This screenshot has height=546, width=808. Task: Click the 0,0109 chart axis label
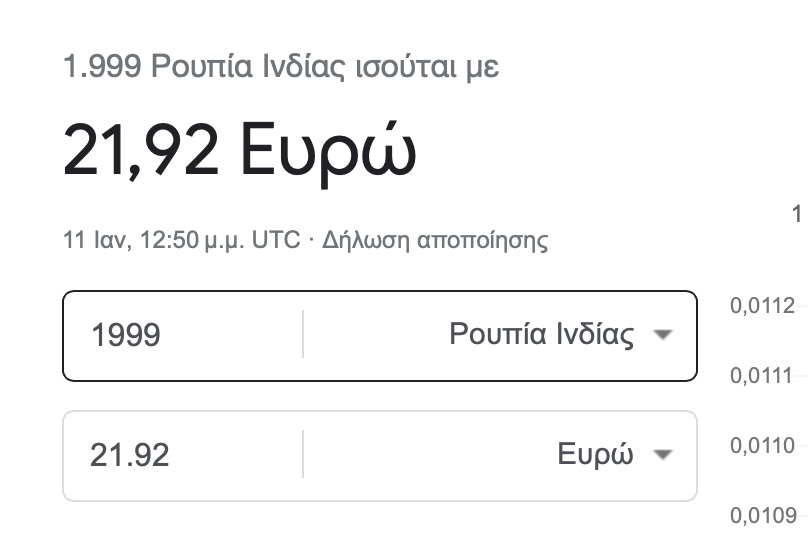[x=763, y=515]
